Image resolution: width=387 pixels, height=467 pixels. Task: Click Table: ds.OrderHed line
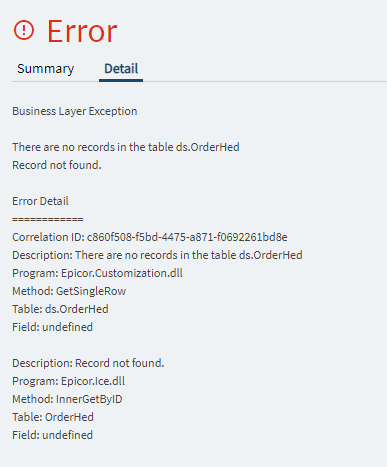(x=60, y=309)
